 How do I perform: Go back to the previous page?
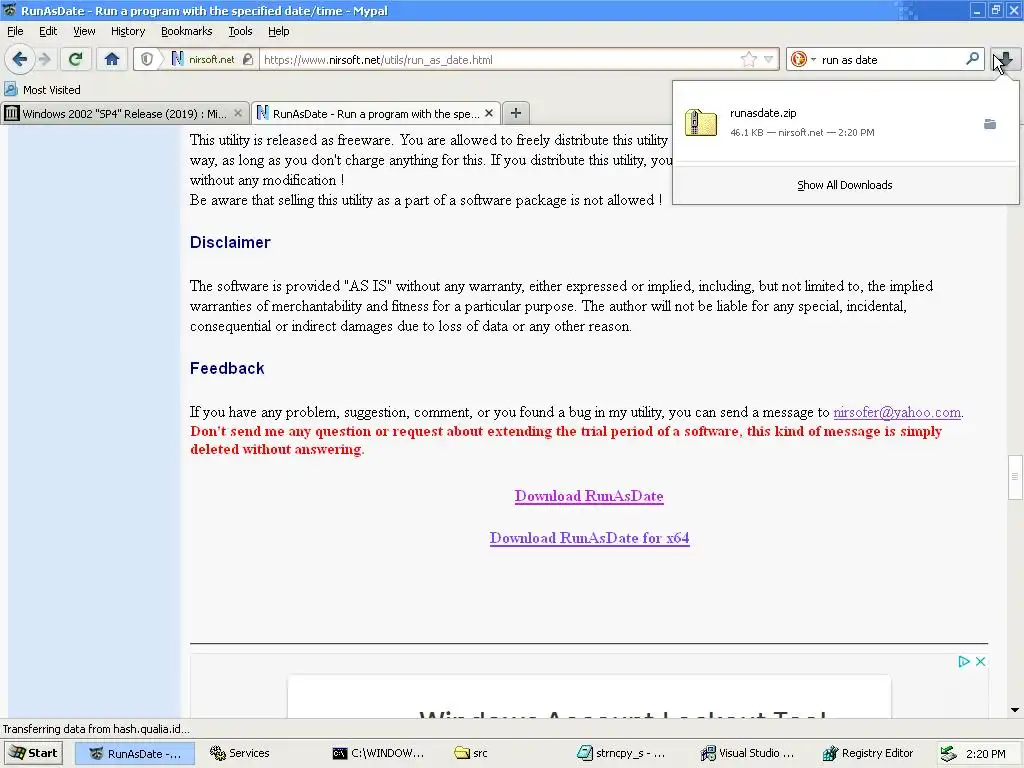point(19,59)
